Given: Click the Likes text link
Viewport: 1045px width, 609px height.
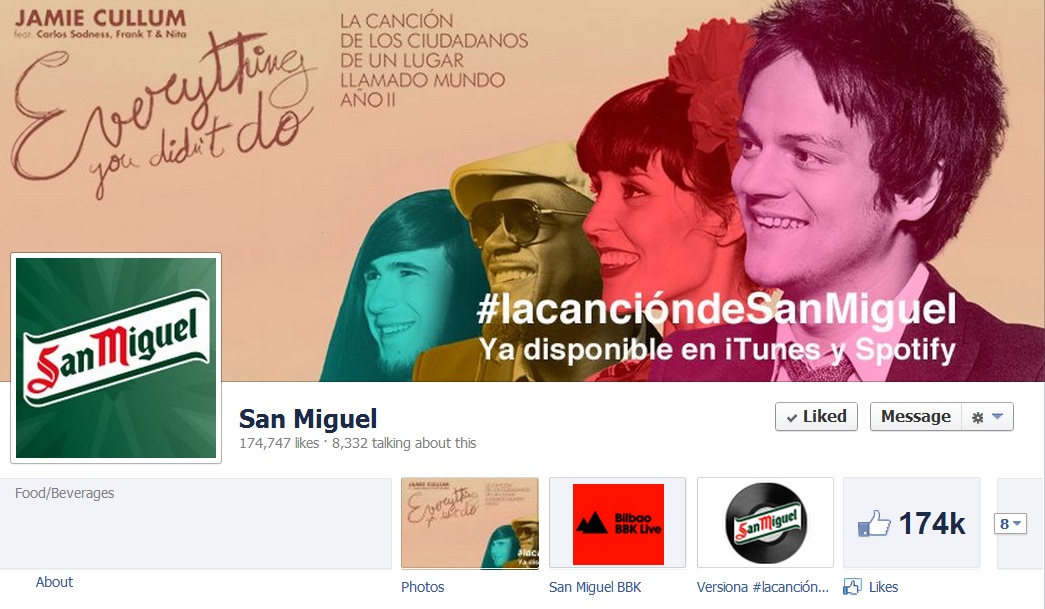Looking at the screenshot, I should 884,587.
